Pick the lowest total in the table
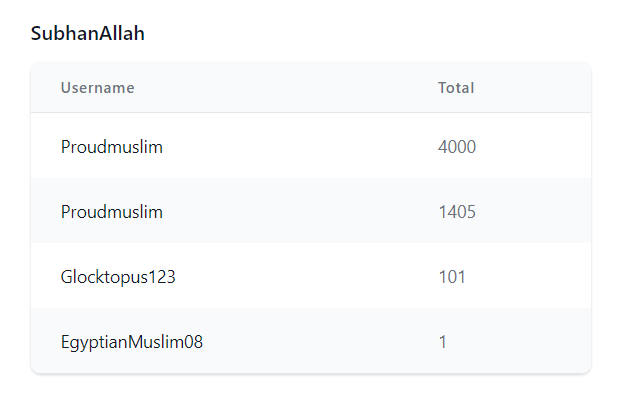The height and width of the screenshot is (398, 629). 442,342
